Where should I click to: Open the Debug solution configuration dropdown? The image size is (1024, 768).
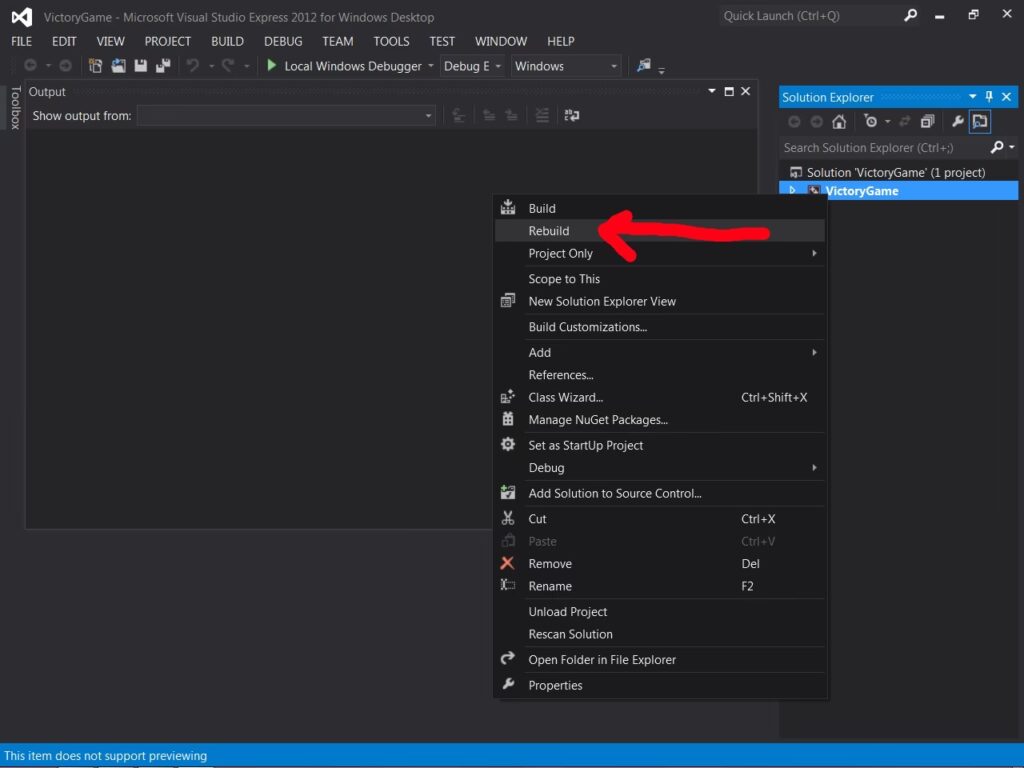472,66
